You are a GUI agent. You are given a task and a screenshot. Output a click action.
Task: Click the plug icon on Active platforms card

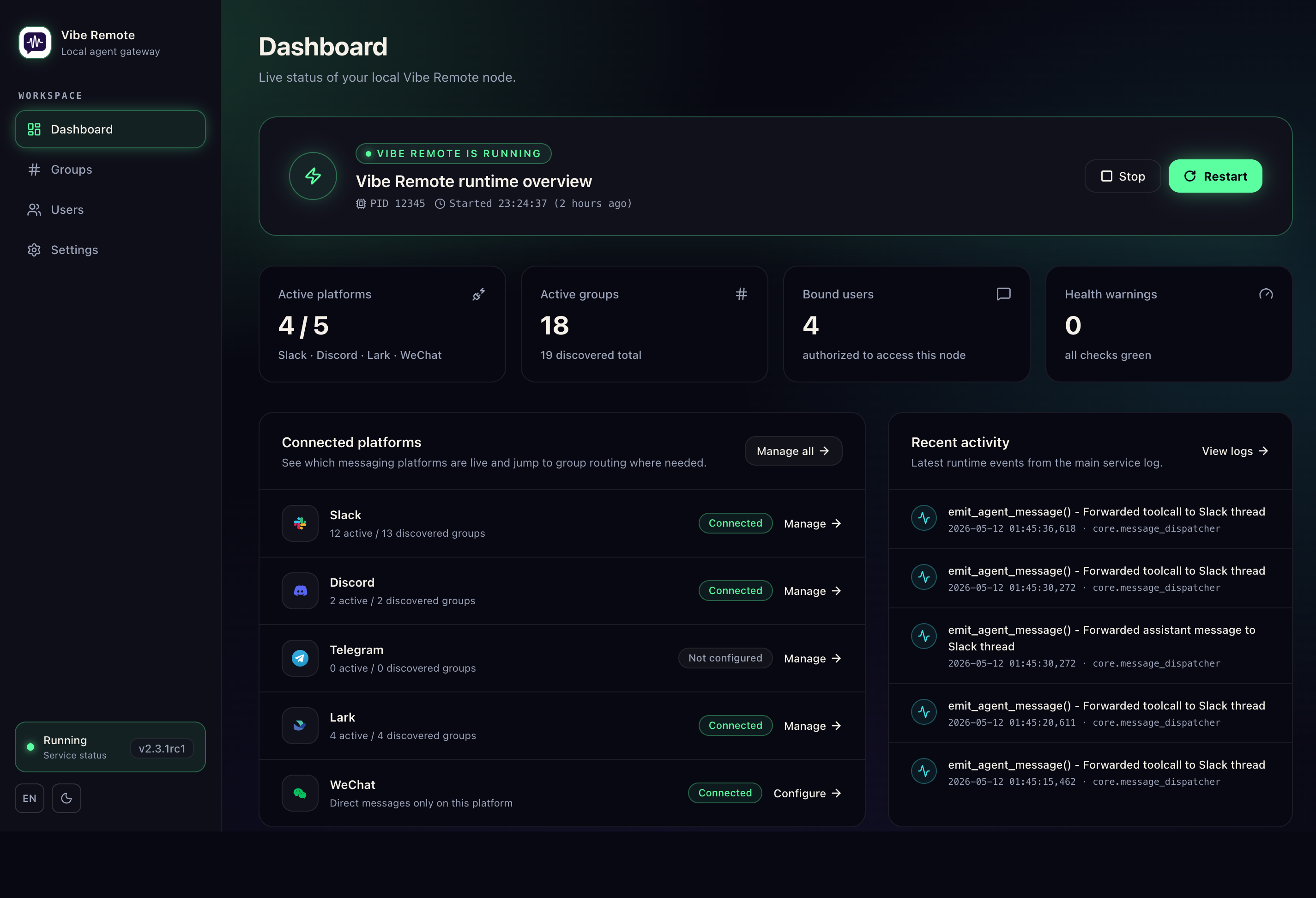479,294
